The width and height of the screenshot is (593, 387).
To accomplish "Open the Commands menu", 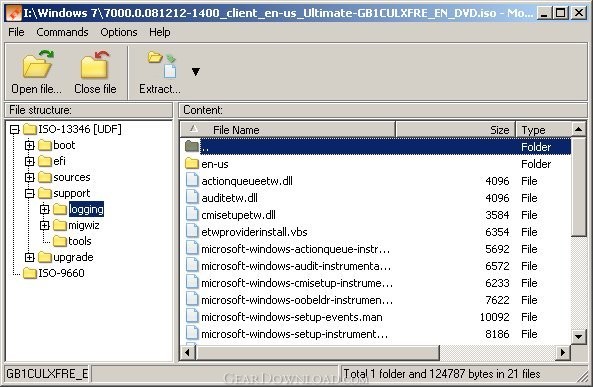I will [62, 32].
